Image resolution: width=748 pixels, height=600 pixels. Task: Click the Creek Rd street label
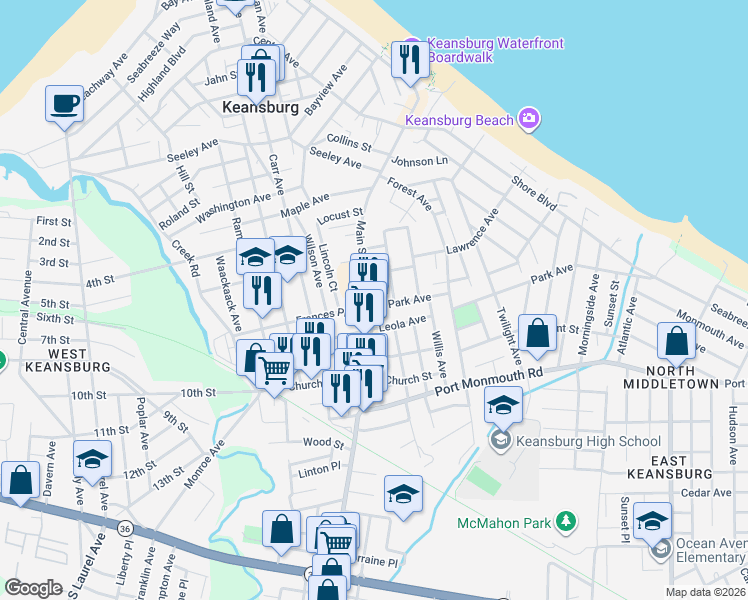tap(185, 258)
